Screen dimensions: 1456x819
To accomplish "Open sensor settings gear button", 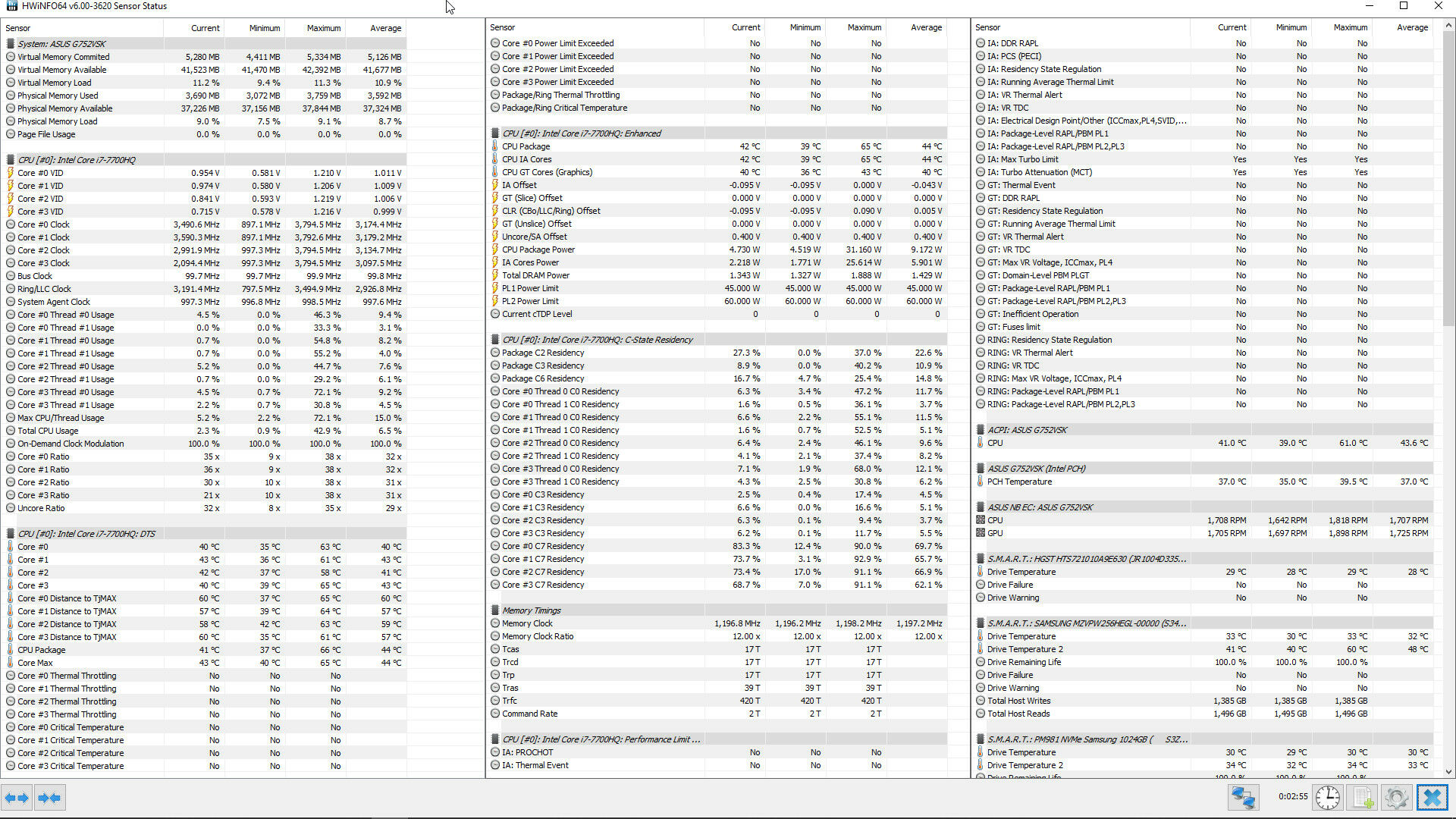I will pyautogui.click(x=1396, y=798).
